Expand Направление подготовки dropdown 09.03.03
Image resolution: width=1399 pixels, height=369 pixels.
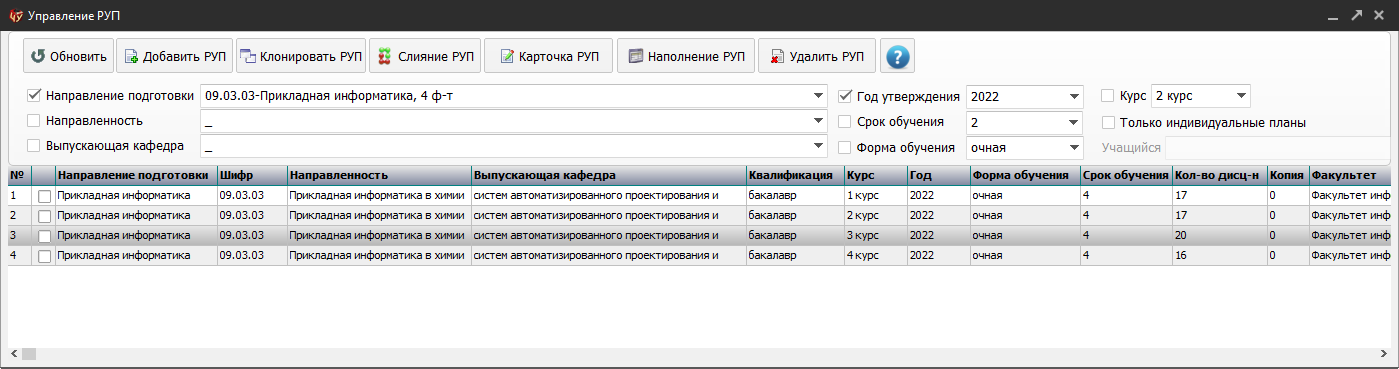pos(817,97)
